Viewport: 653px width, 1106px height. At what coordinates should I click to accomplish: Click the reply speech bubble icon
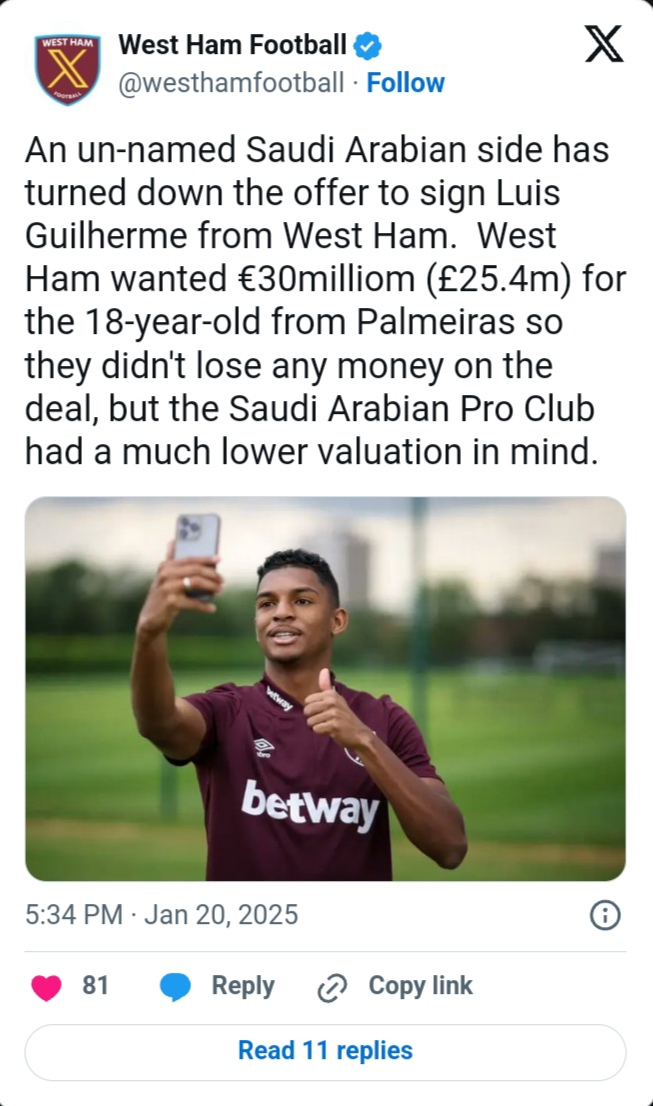(x=175, y=987)
